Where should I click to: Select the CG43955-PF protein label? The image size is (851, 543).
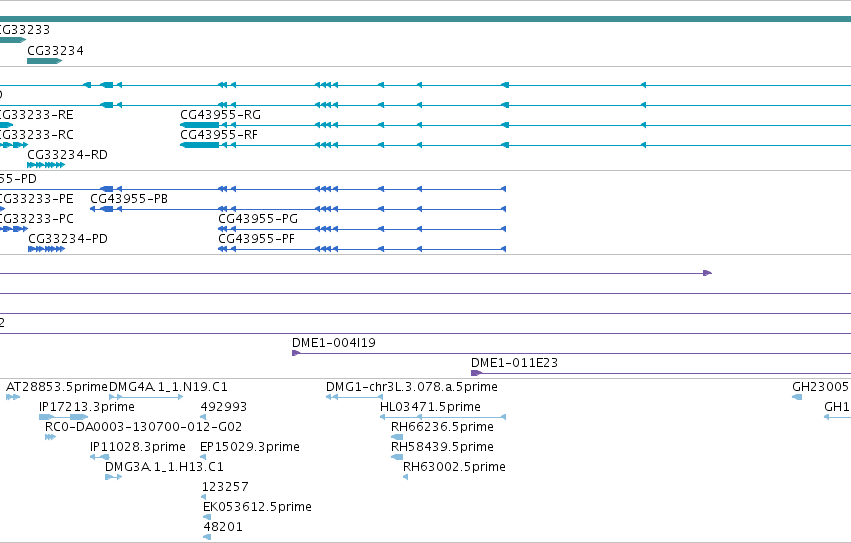pyautogui.click(x=256, y=239)
